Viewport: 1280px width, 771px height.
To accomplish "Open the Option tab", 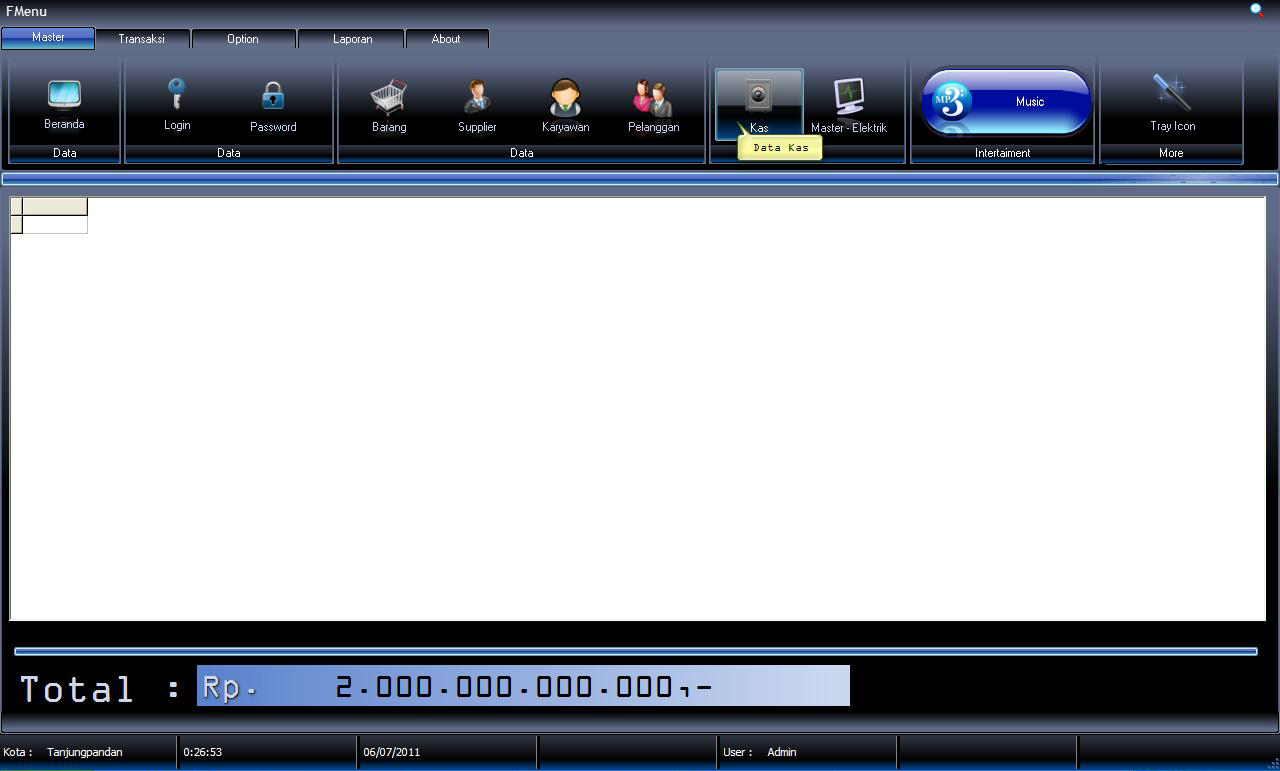I will [242, 38].
